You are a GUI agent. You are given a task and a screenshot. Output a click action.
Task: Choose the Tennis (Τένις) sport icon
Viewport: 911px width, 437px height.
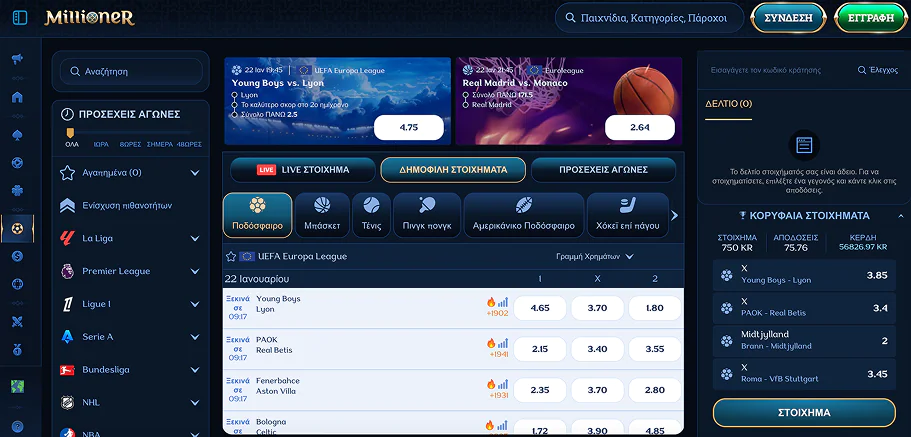pos(371,214)
